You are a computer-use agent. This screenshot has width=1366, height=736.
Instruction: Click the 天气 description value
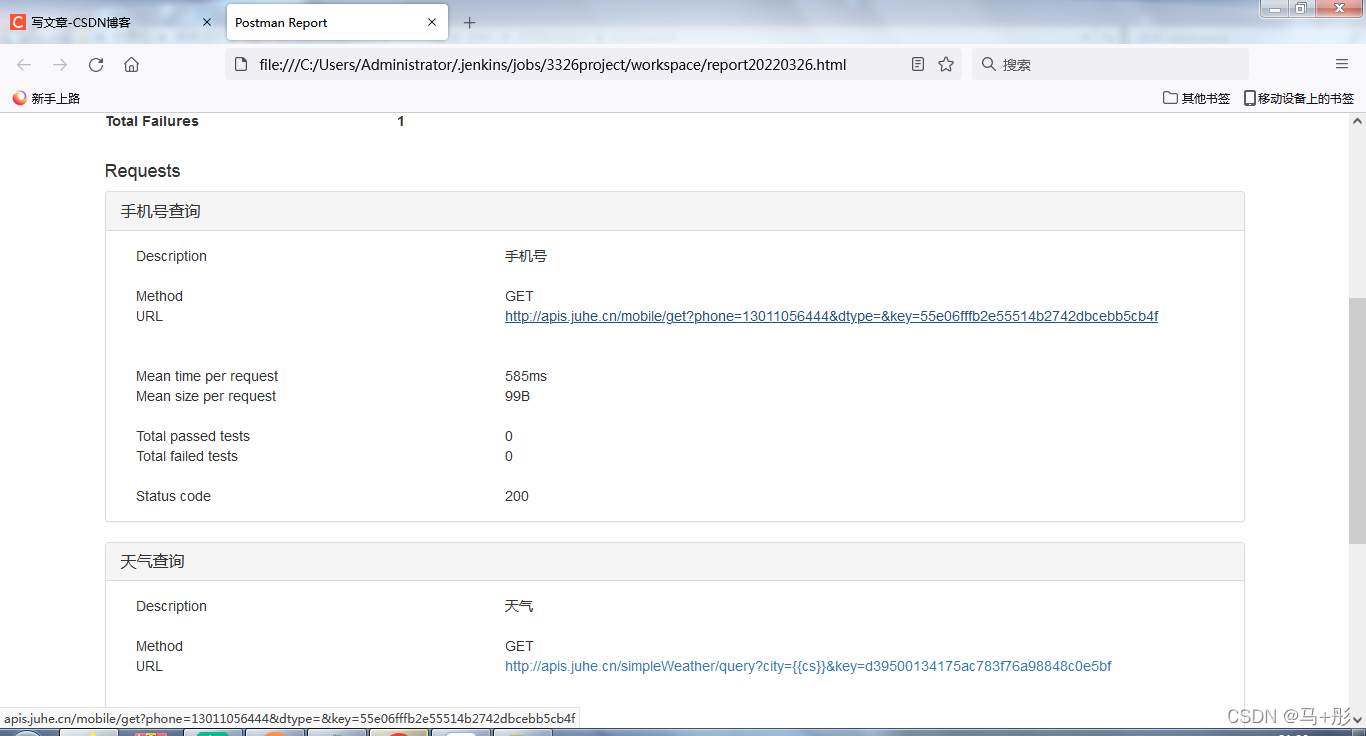tap(519, 606)
